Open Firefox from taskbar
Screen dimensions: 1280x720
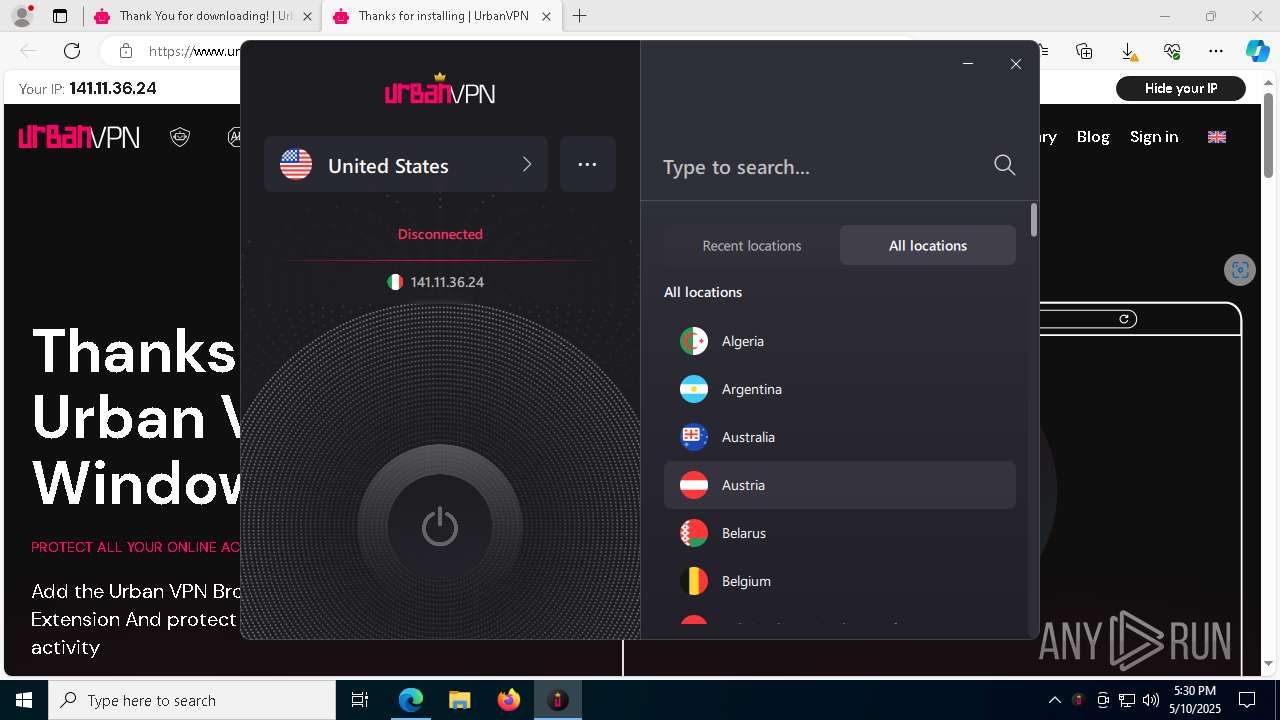pos(509,700)
